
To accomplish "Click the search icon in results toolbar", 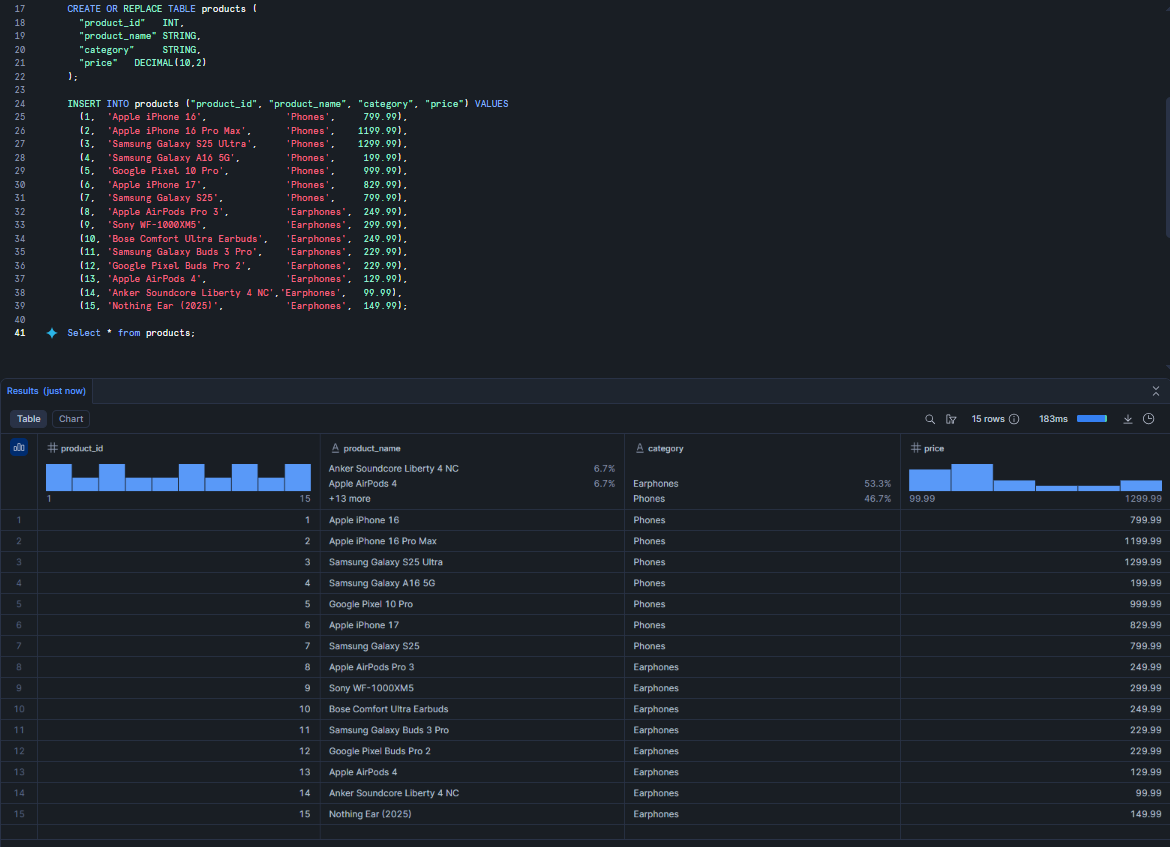I will tap(930, 419).
